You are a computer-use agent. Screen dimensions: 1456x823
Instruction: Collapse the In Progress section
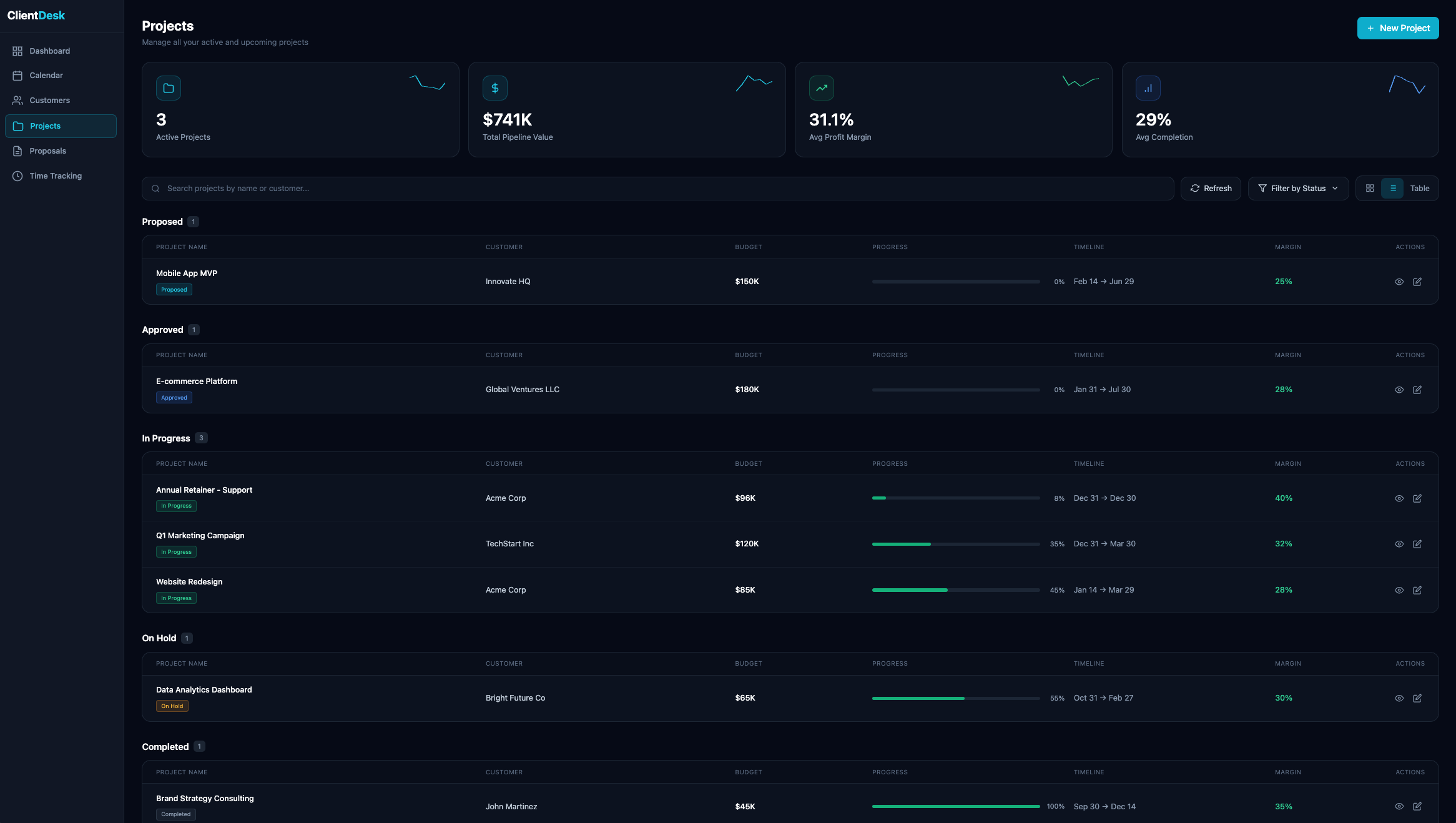click(x=165, y=438)
